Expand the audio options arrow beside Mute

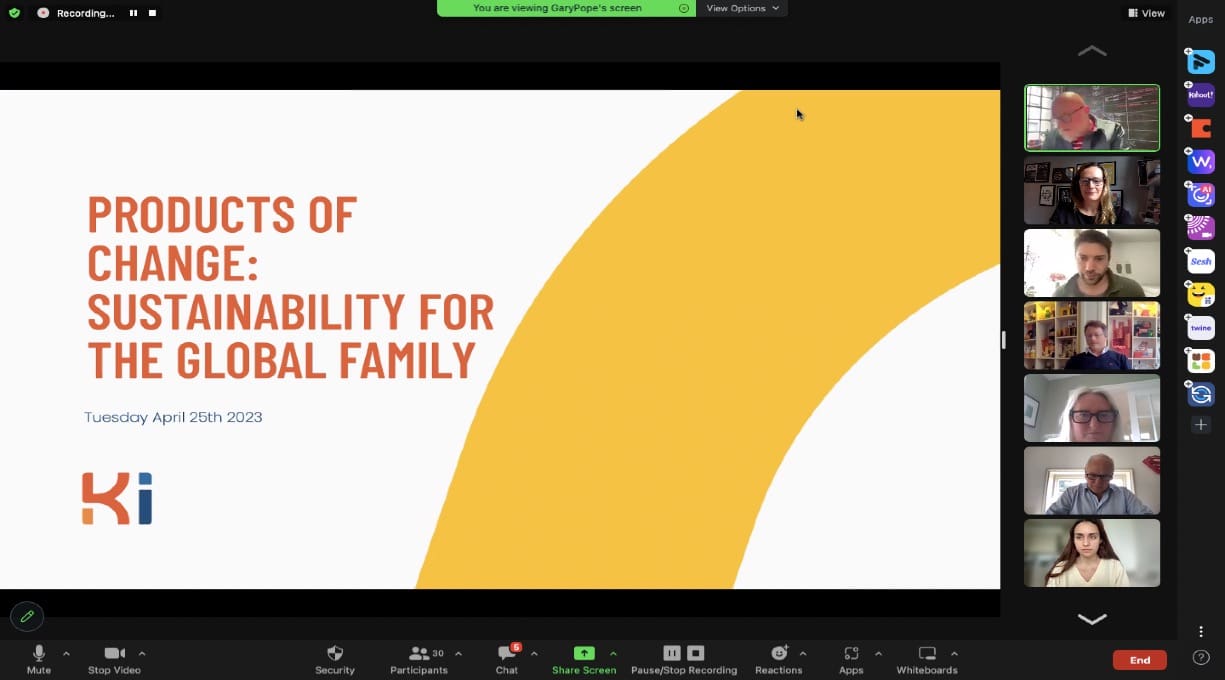[x=66, y=653]
